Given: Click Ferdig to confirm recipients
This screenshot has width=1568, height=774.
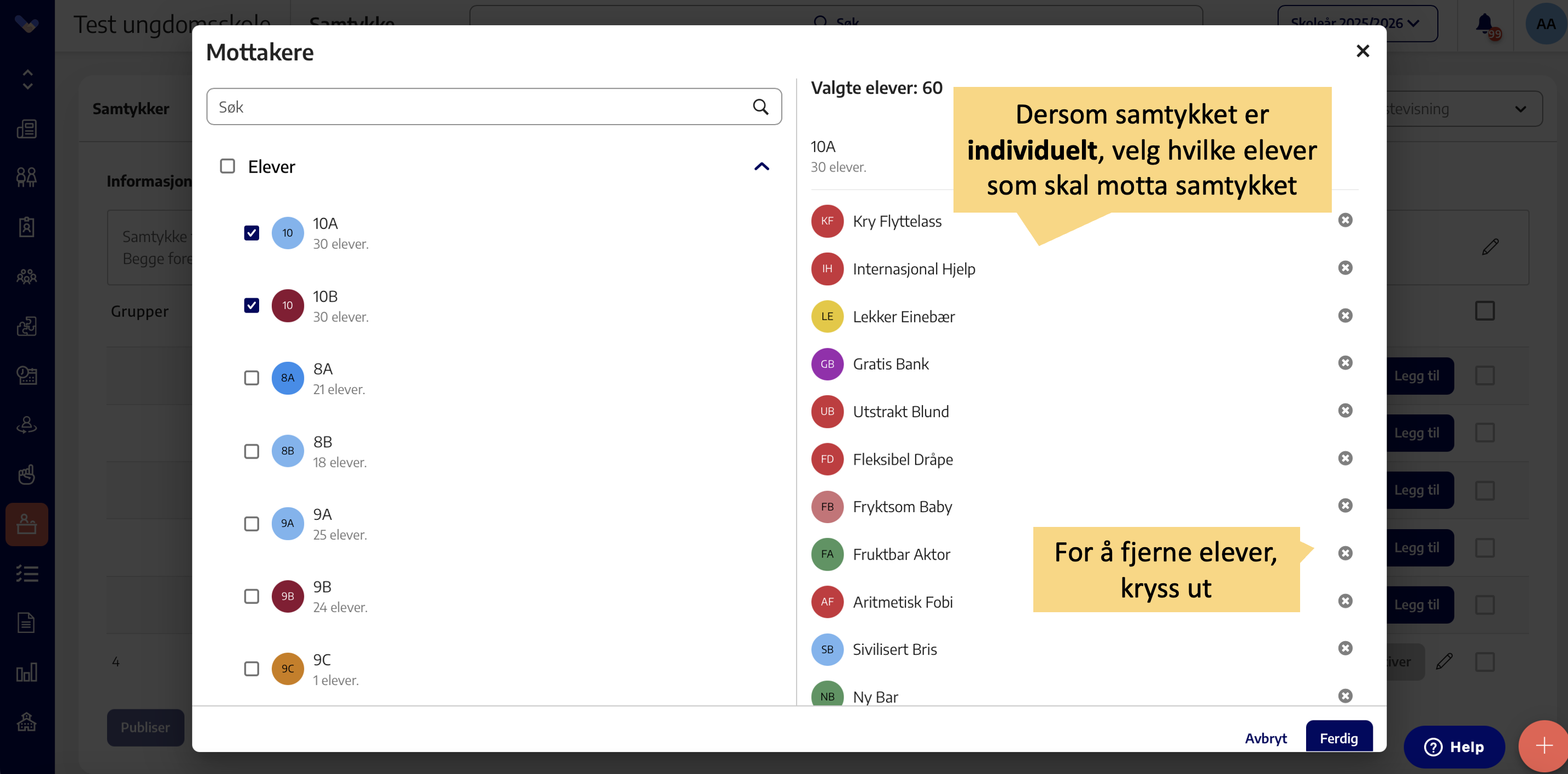Looking at the screenshot, I should coord(1338,737).
